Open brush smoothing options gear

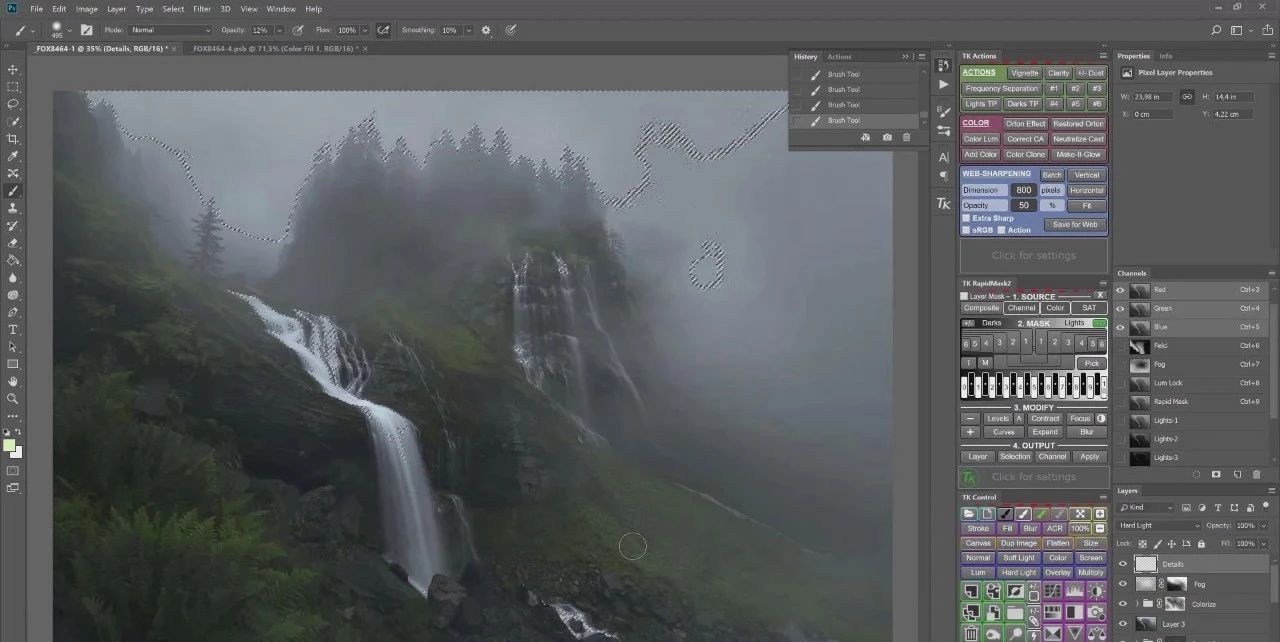click(487, 30)
